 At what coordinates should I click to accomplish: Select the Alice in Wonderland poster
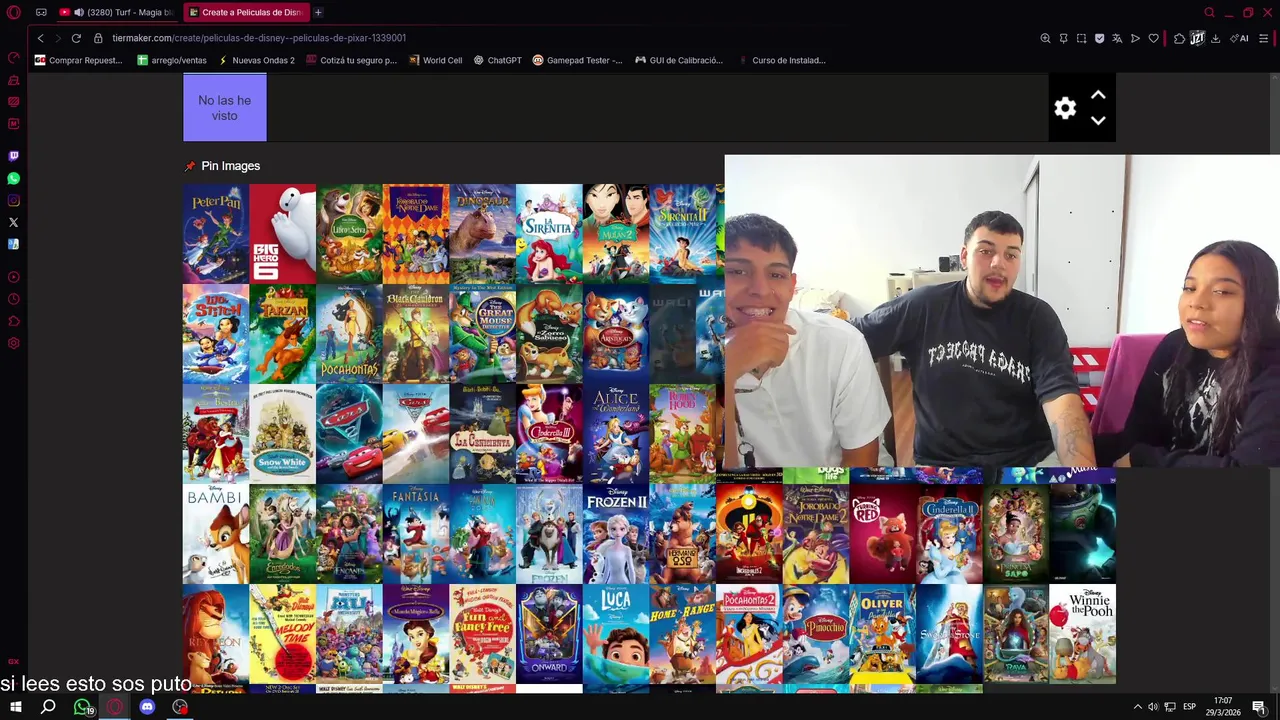point(616,434)
